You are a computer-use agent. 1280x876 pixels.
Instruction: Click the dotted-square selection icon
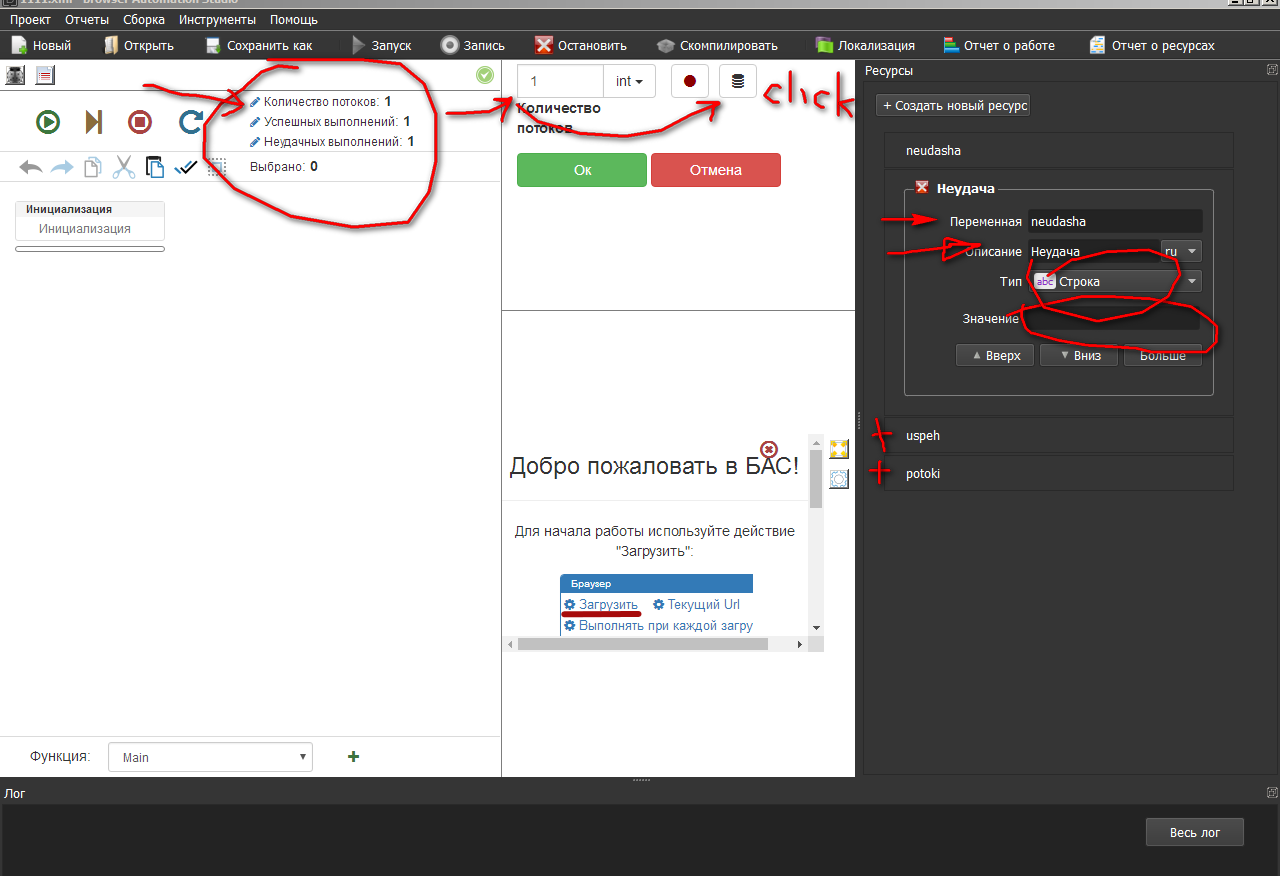pos(216,167)
